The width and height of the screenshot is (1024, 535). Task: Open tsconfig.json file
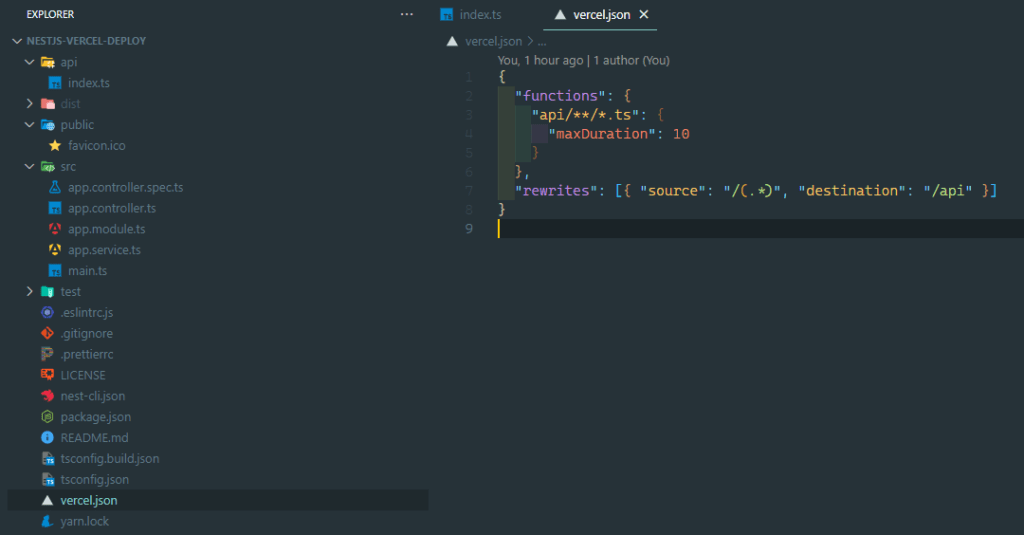point(95,479)
